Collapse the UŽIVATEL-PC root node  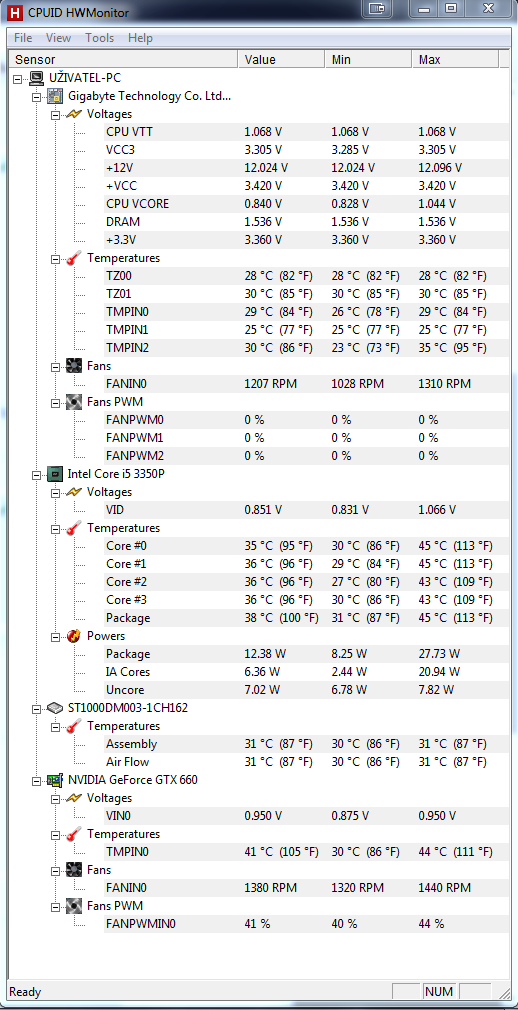coord(17,79)
